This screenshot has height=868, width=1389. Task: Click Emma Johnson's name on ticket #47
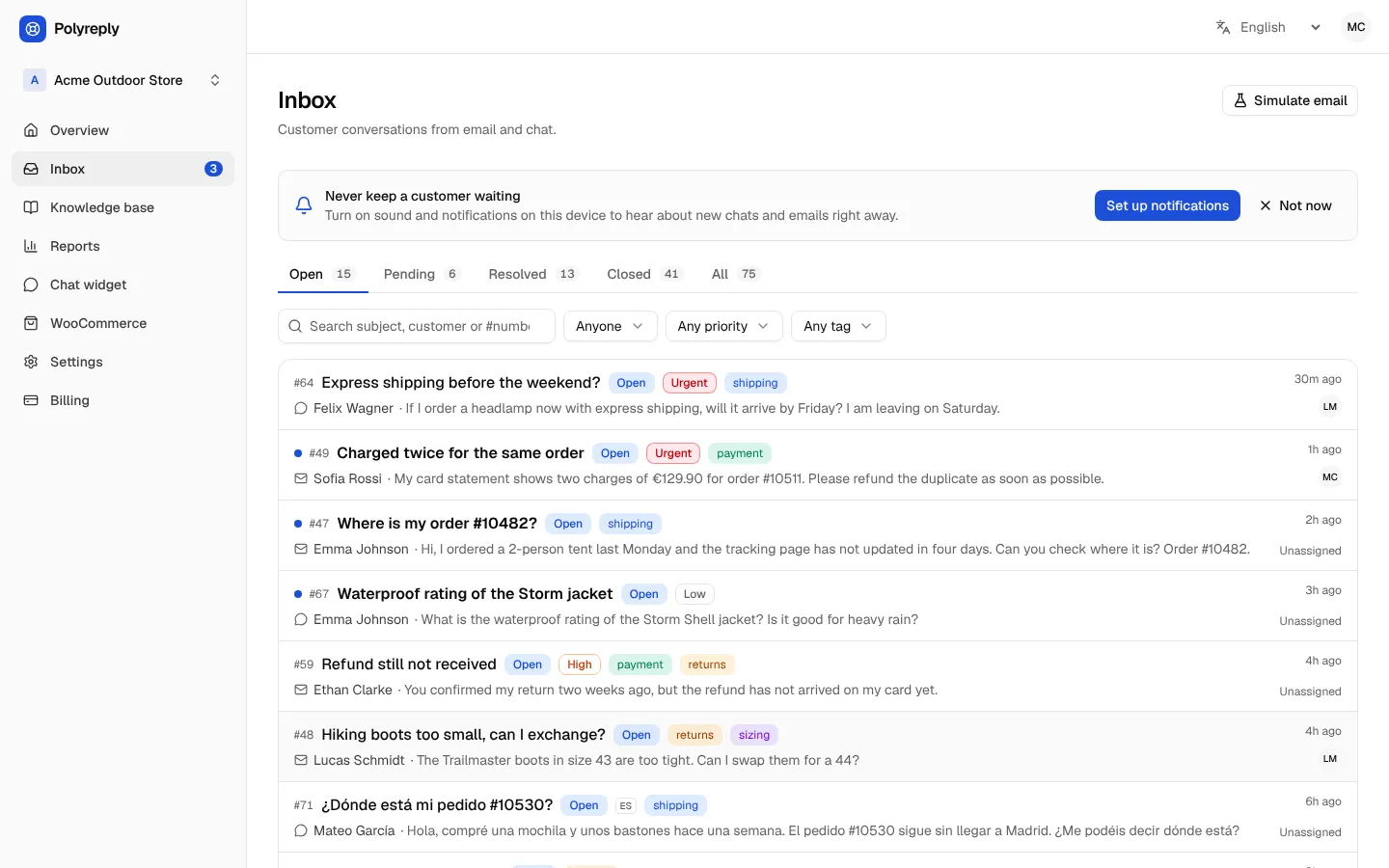pyautogui.click(x=361, y=549)
